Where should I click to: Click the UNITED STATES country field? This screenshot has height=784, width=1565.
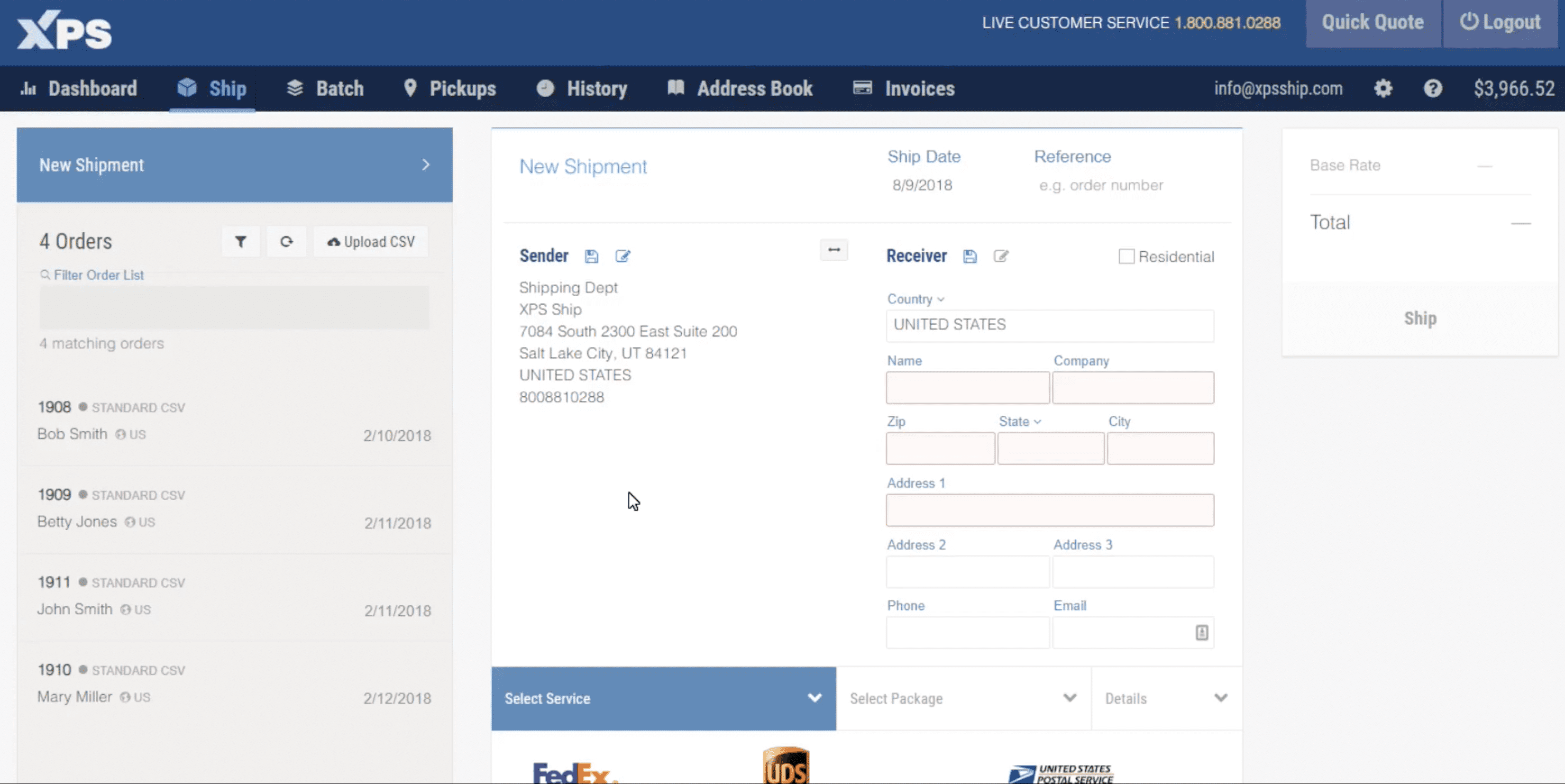[1050, 326]
